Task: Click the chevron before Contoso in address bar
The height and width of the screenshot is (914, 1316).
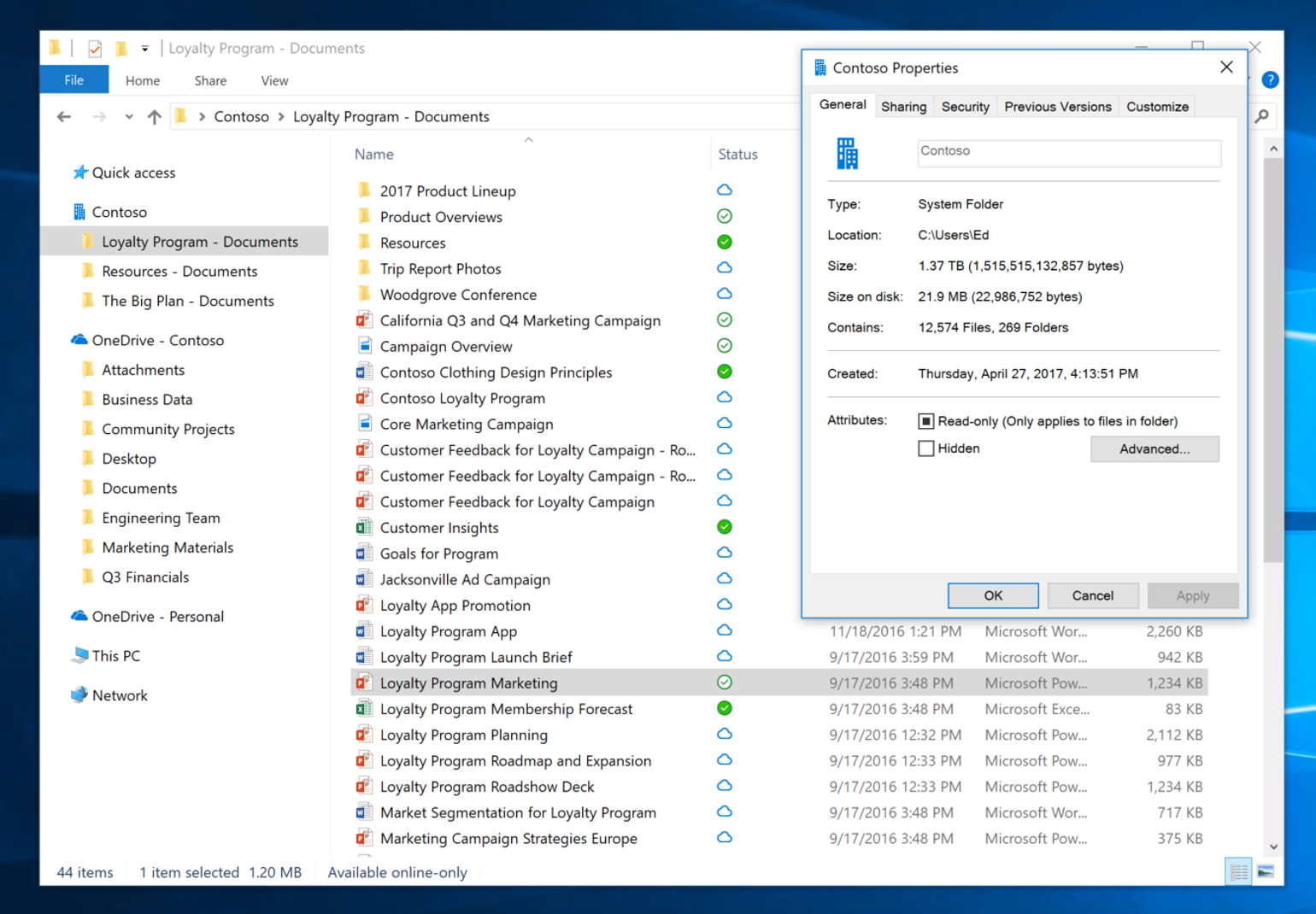Action: (202, 117)
